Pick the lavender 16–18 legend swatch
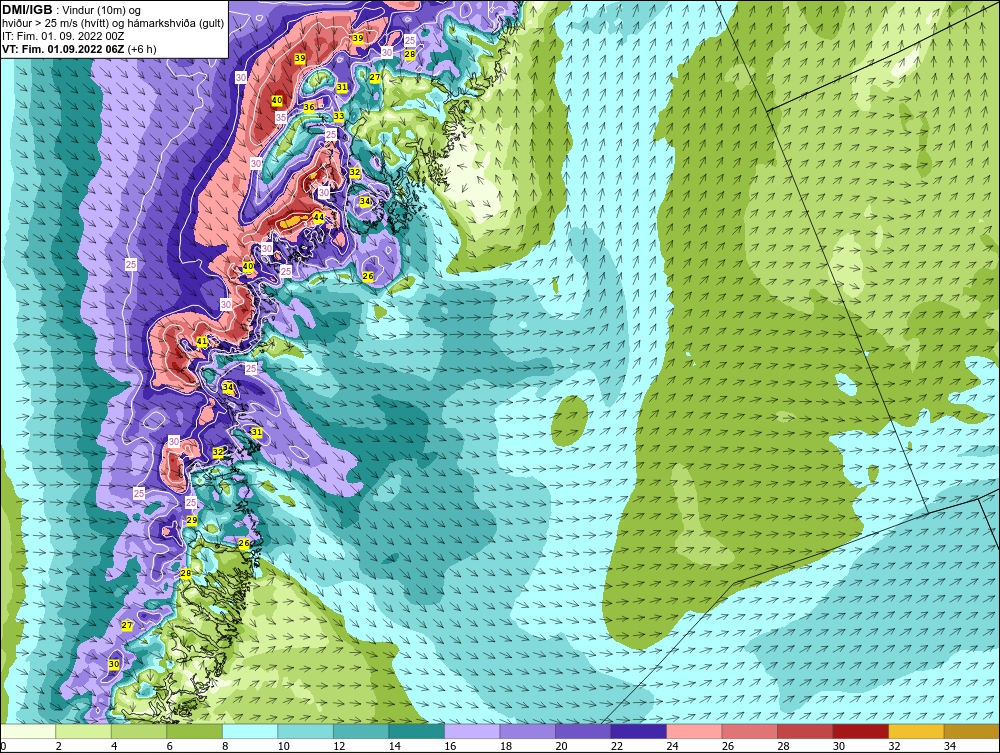1000x753 pixels. click(472, 731)
